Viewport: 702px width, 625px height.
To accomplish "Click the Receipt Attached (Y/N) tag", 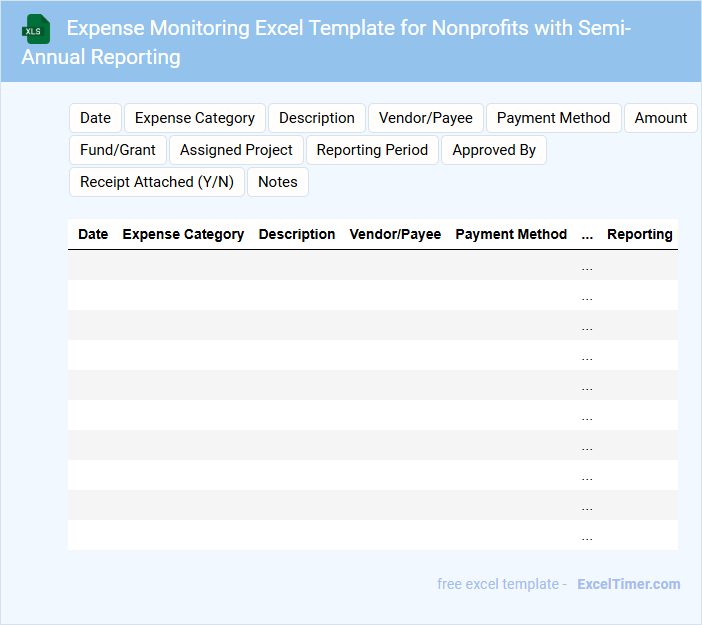I will pos(157,182).
